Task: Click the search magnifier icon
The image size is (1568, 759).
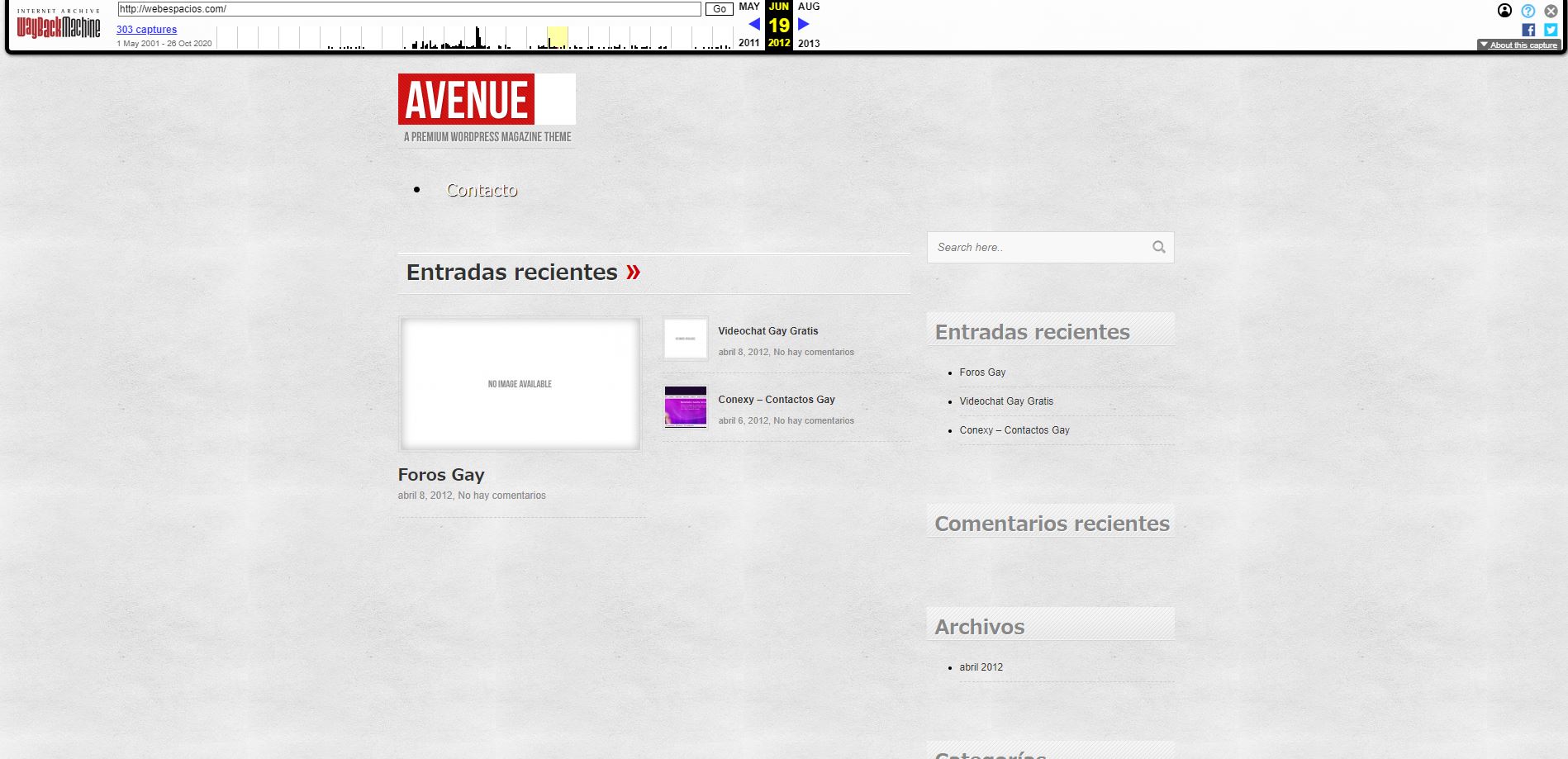Action: click(1158, 247)
